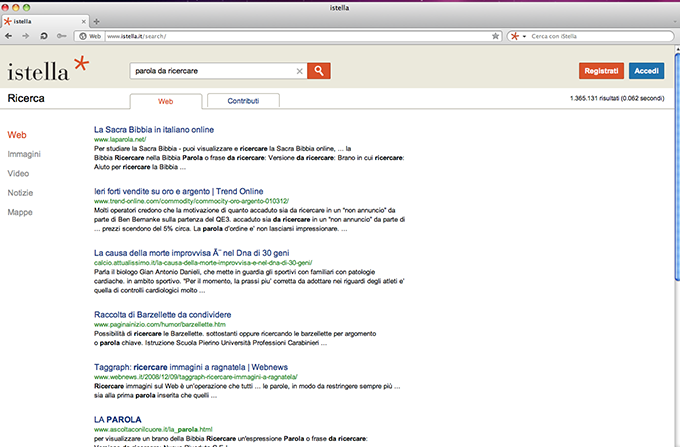Select Immagini in the left sidebar
680x447 pixels.
(24, 154)
